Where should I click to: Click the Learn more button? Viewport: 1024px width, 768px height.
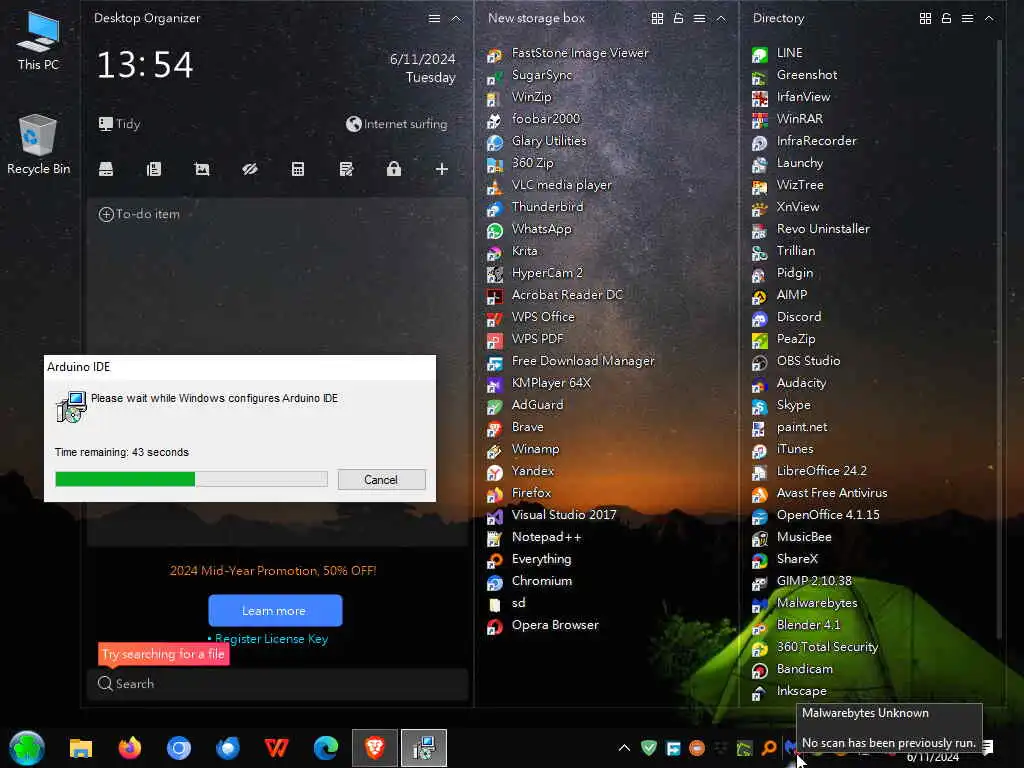tap(275, 611)
